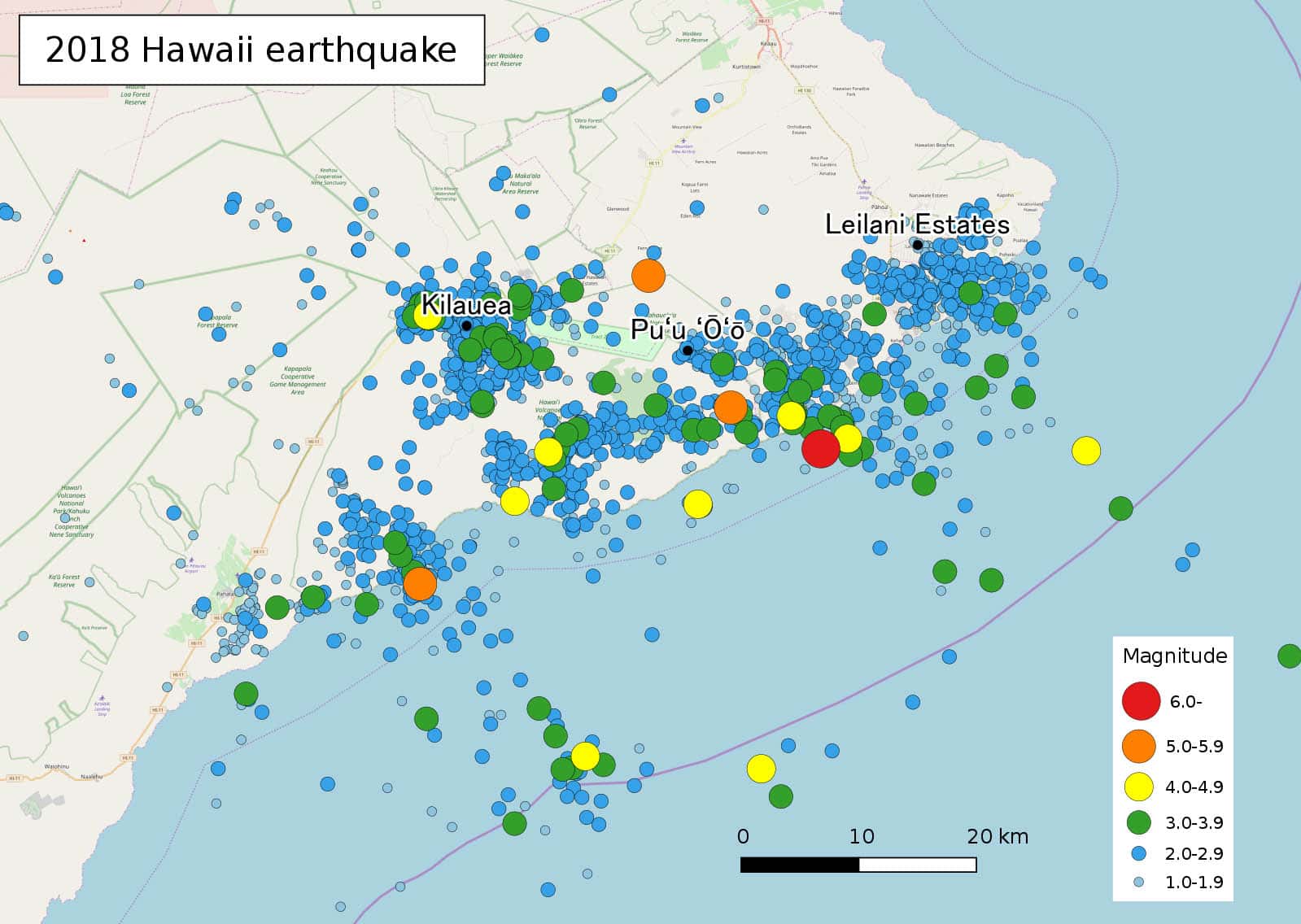Select the green 3.0-3.9 legend circle

[x=1138, y=822]
